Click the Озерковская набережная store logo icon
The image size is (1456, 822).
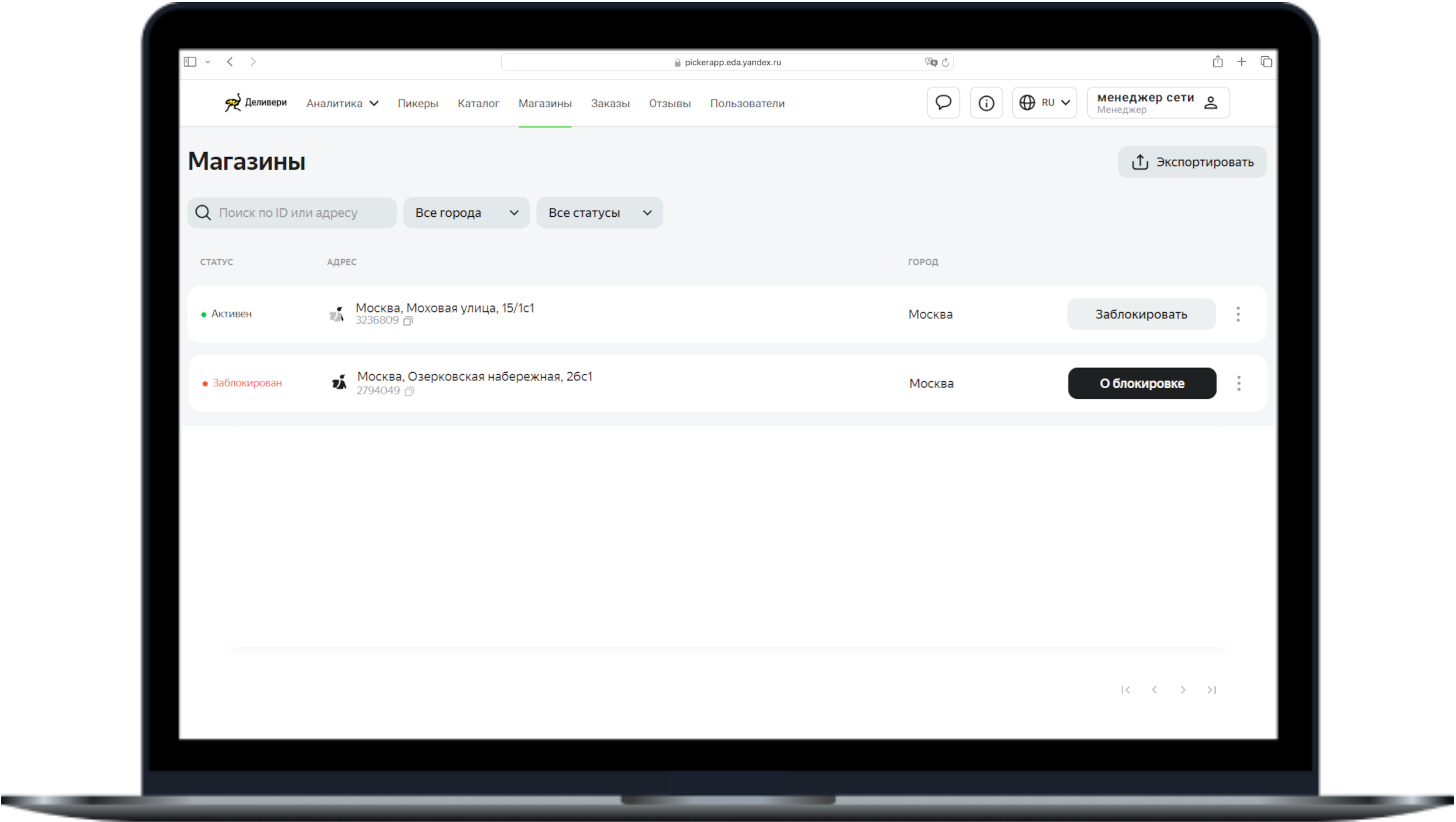339,383
